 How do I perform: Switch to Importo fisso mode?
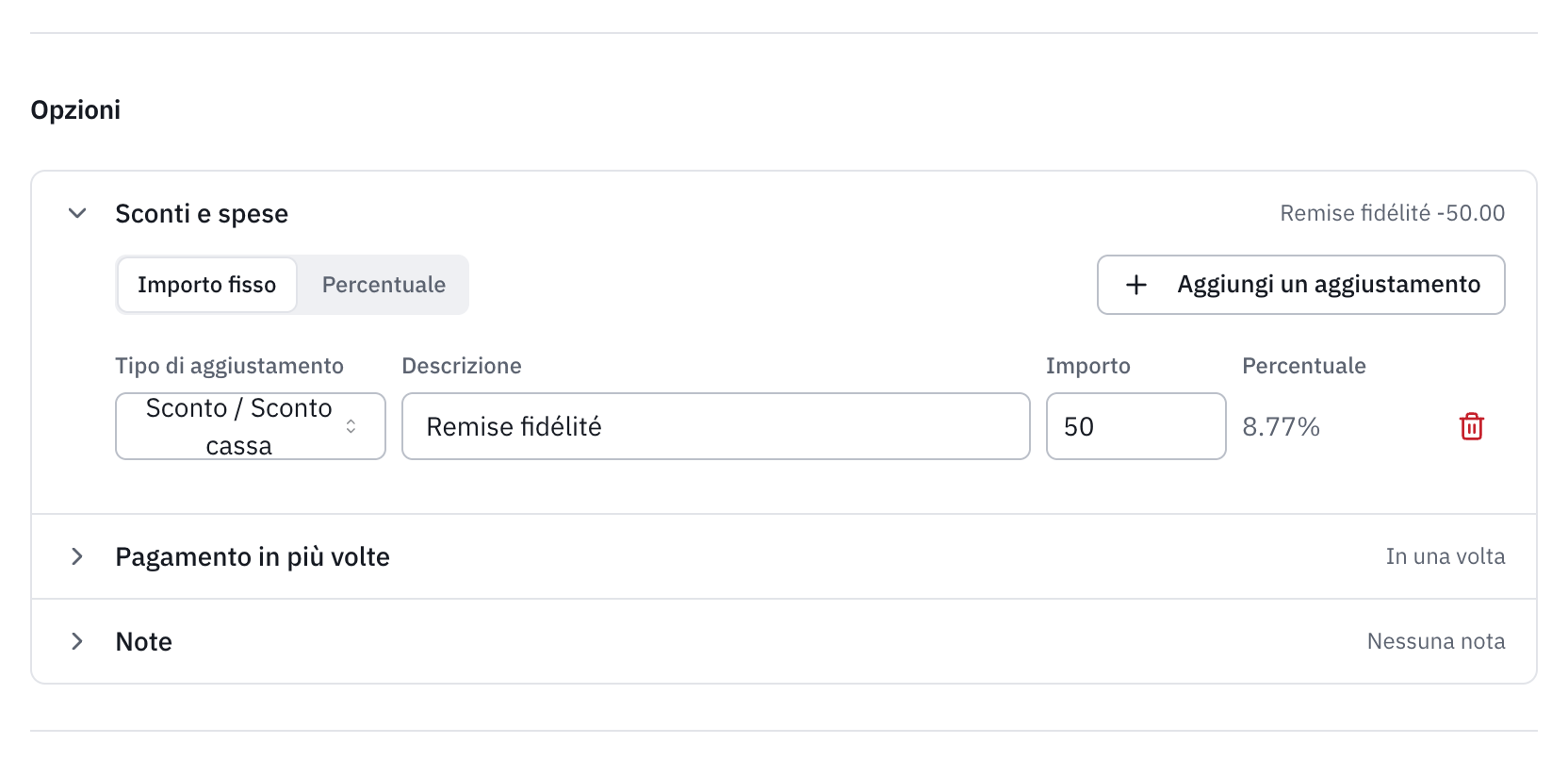pos(207,285)
